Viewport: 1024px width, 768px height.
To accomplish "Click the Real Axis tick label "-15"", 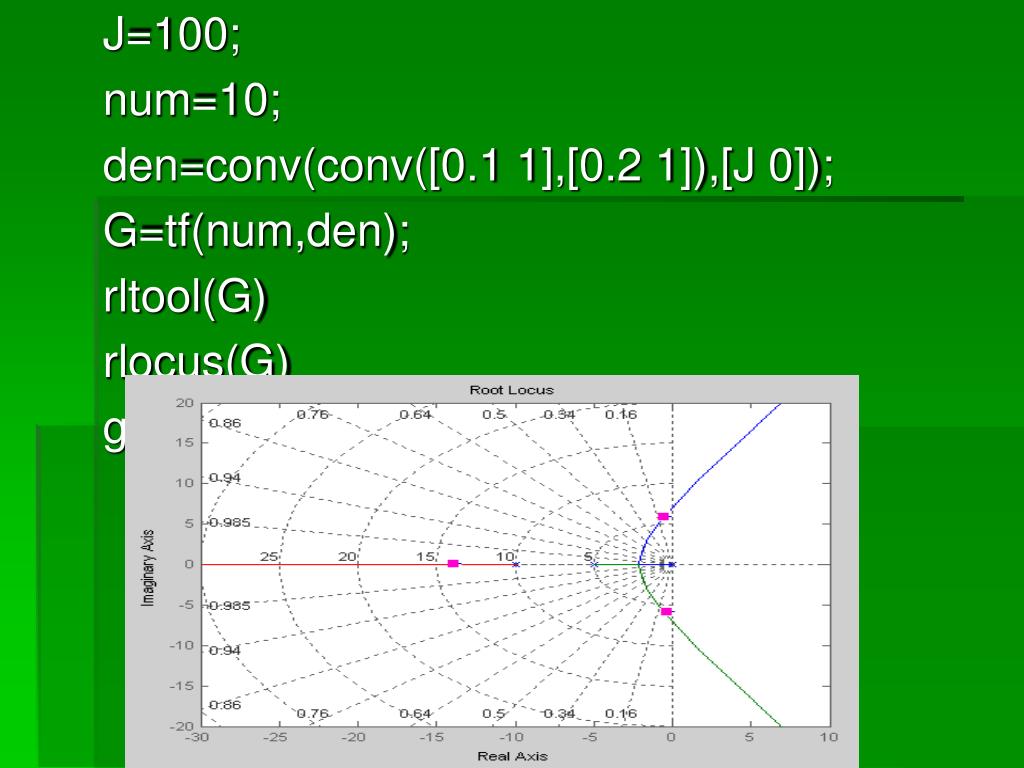I will (432, 737).
